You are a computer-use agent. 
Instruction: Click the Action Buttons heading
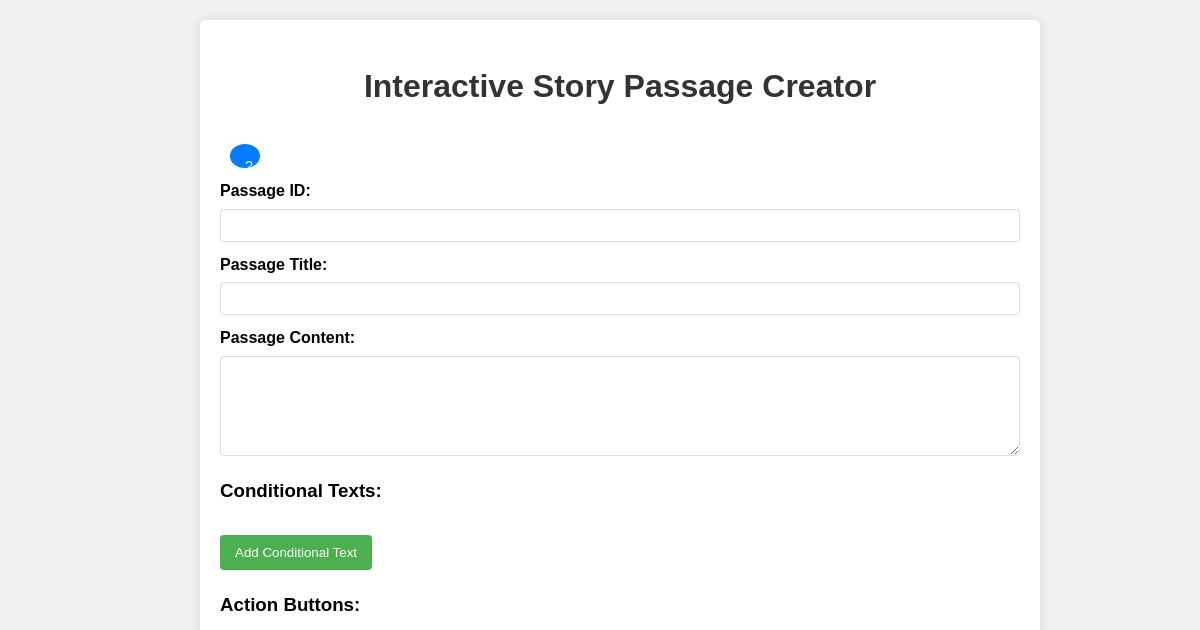pyautogui.click(x=290, y=605)
